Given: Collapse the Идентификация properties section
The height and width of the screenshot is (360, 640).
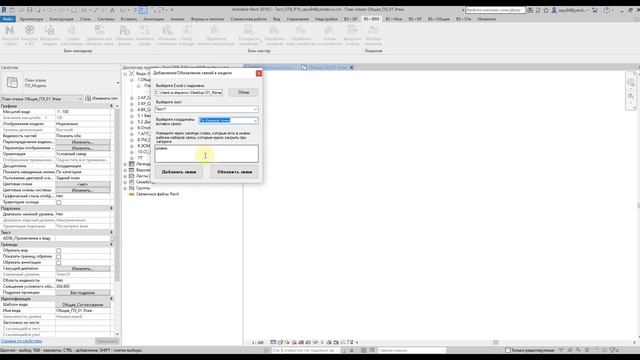Looking at the screenshot, I should tap(111, 299).
